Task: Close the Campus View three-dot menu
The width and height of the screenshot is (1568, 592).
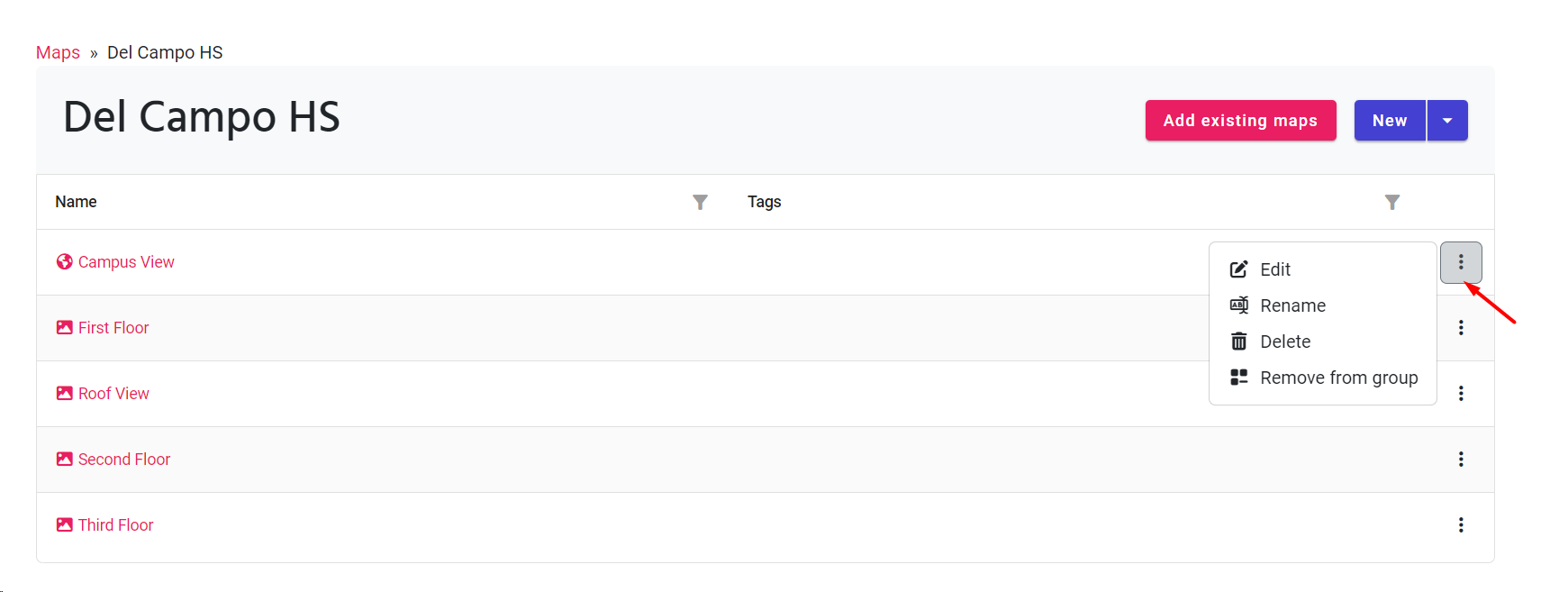Action: point(1460,262)
